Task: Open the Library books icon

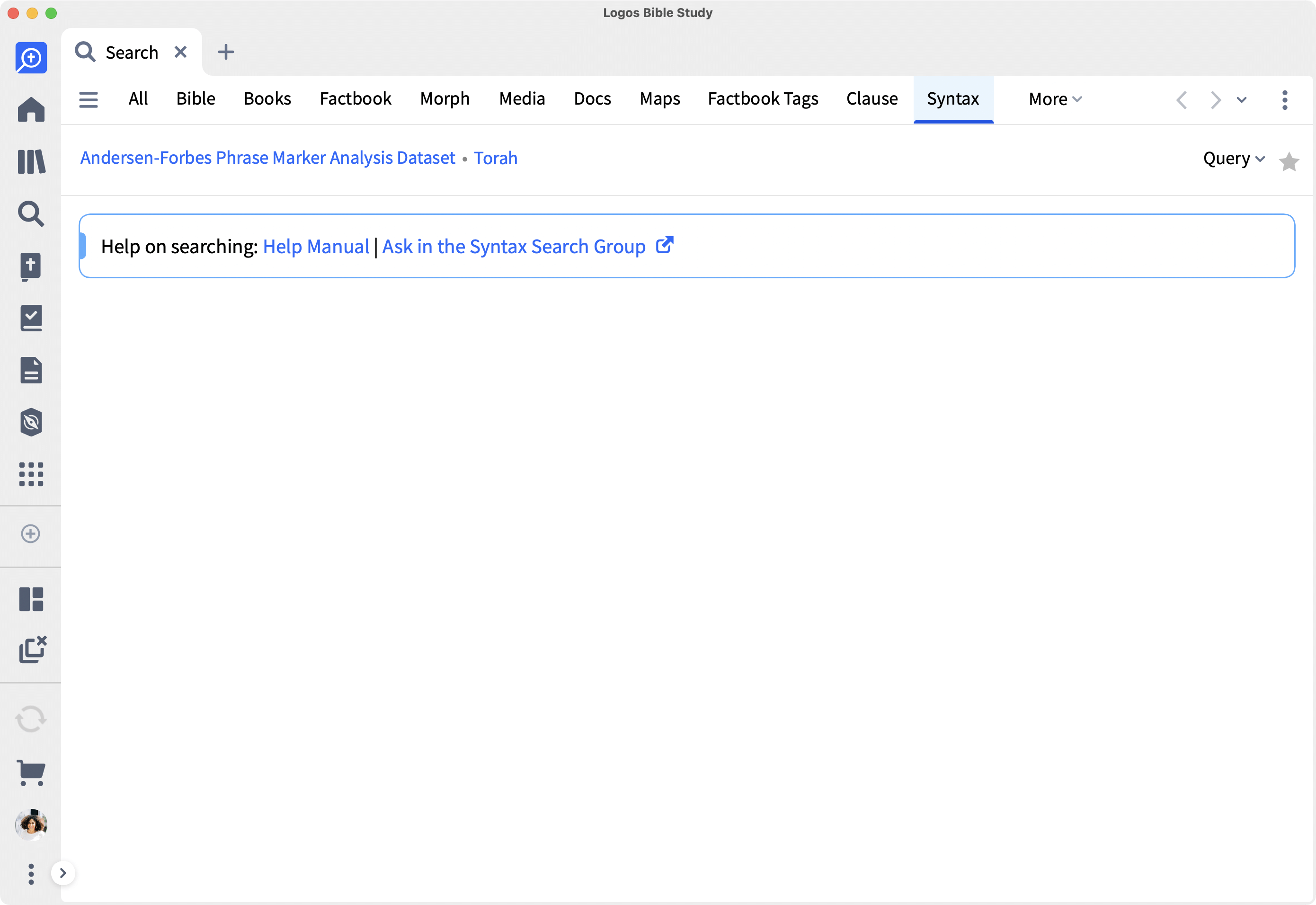Action: (31, 161)
